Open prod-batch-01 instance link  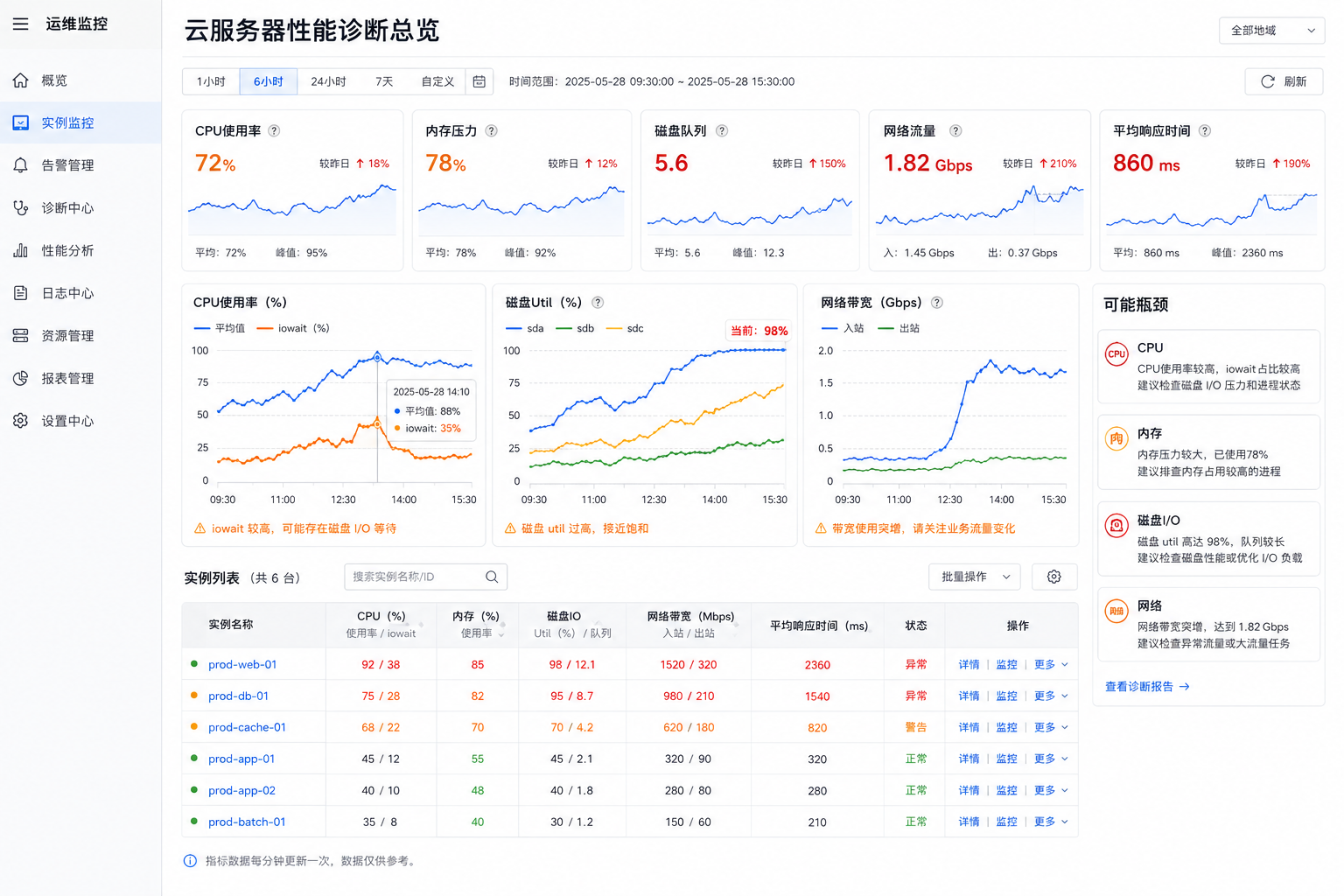[x=247, y=822]
